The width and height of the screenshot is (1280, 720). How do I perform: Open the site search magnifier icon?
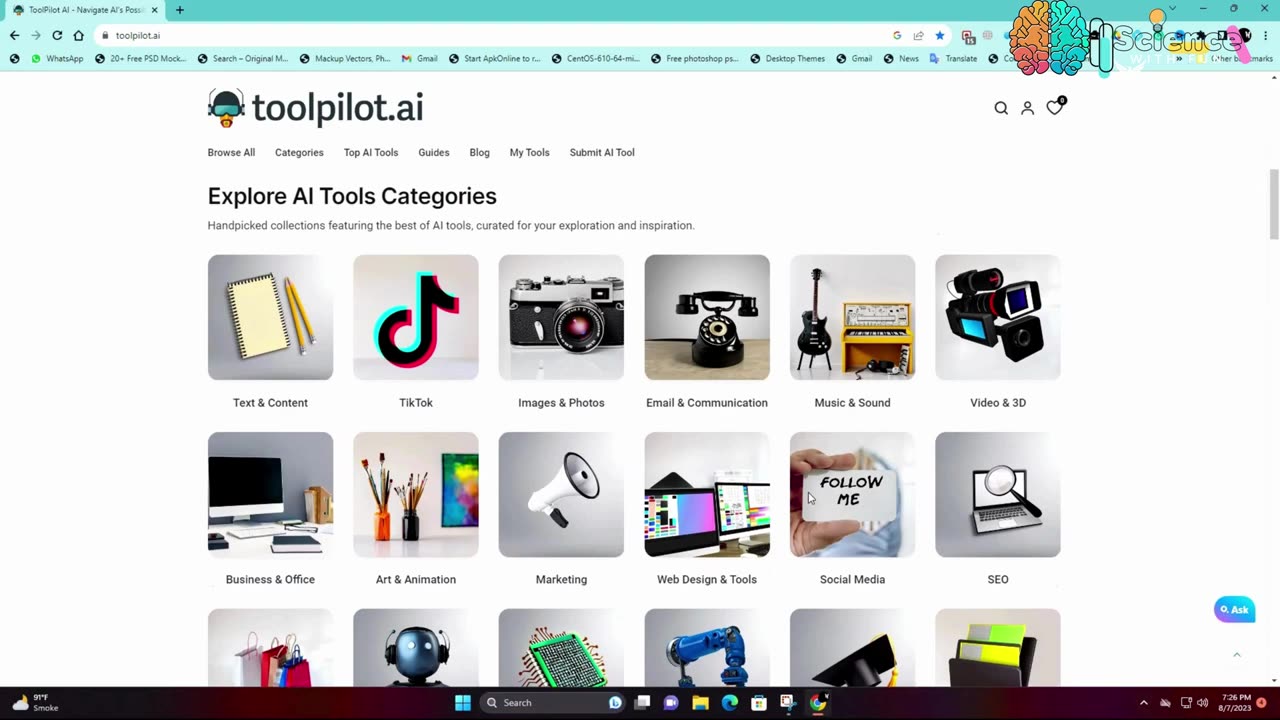(1001, 108)
